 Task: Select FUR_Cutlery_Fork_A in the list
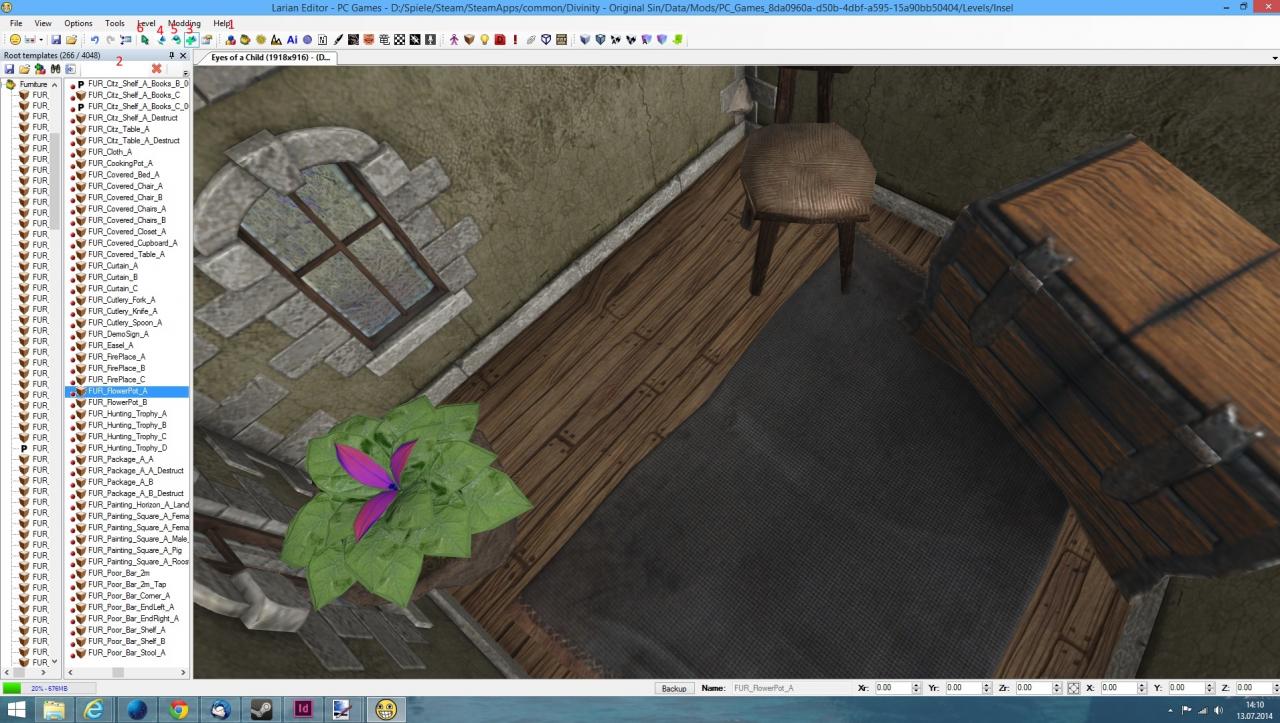tap(121, 300)
